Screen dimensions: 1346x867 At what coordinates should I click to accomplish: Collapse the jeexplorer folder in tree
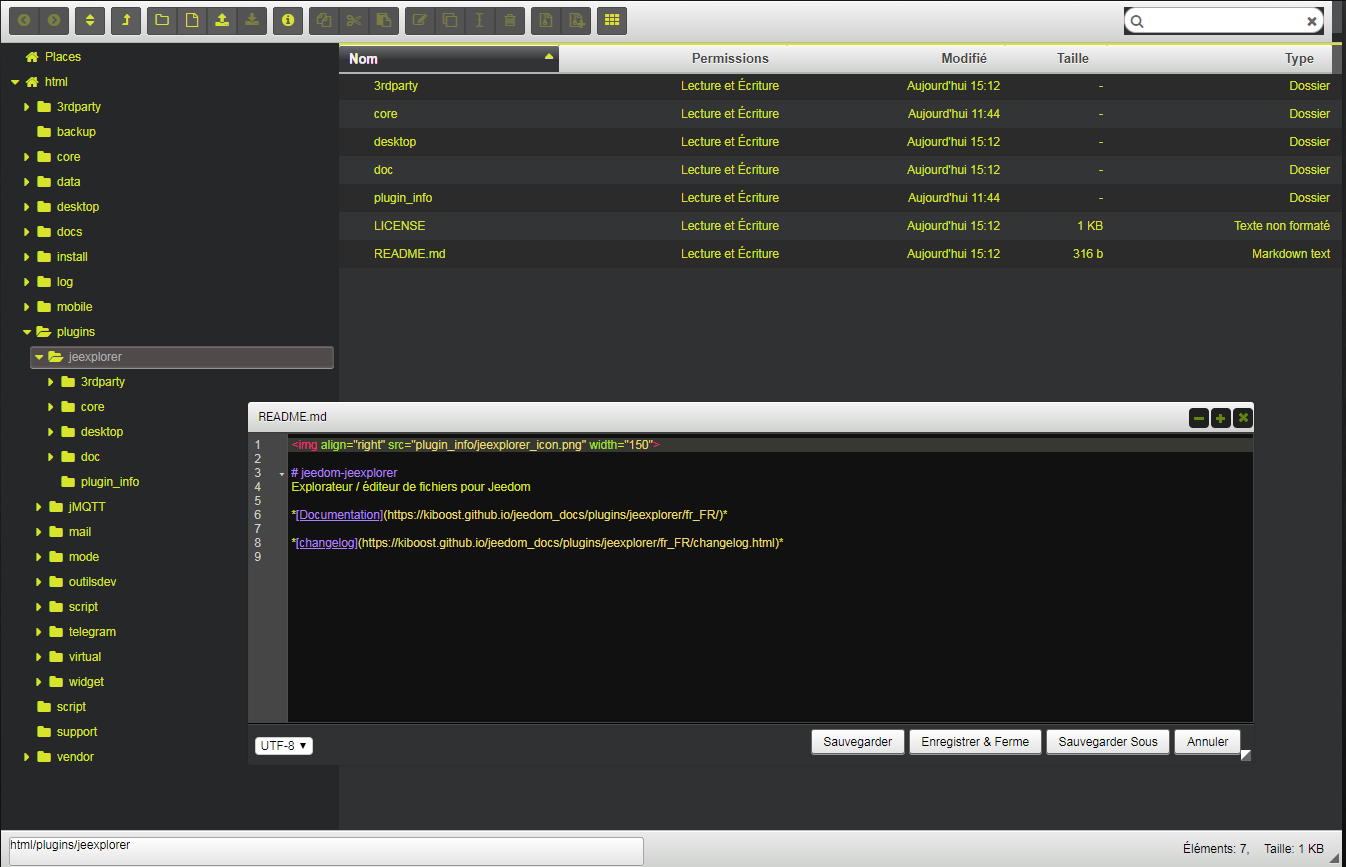pos(39,357)
